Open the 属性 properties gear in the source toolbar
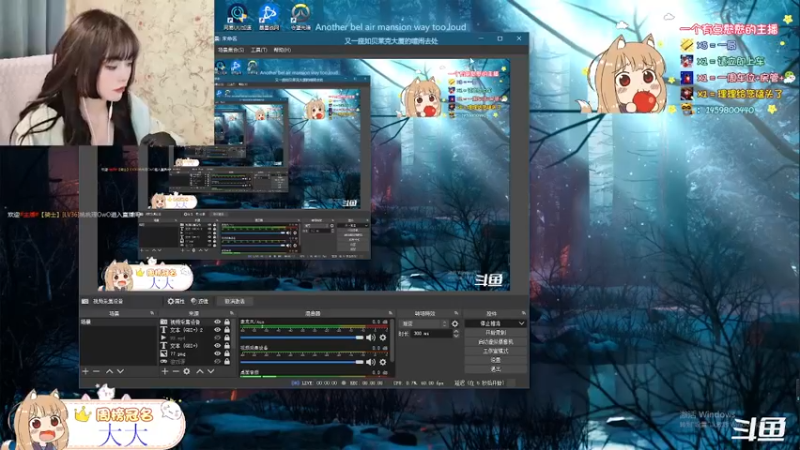800x450 pixels. tap(176, 302)
